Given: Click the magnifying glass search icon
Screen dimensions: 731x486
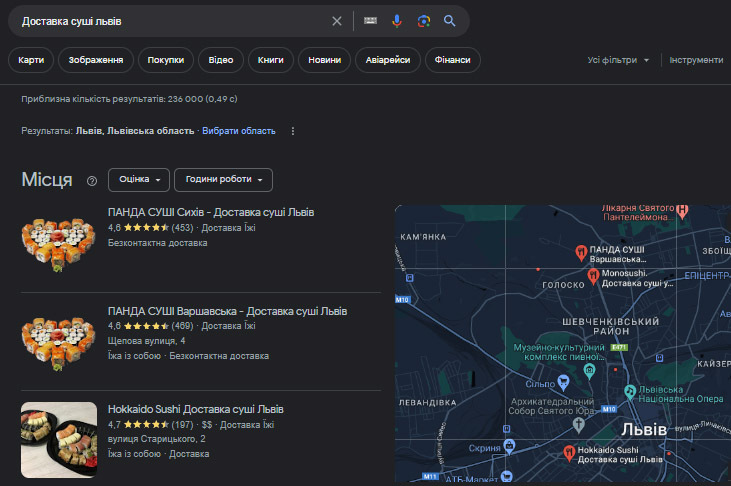Looking at the screenshot, I should tap(449, 21).
